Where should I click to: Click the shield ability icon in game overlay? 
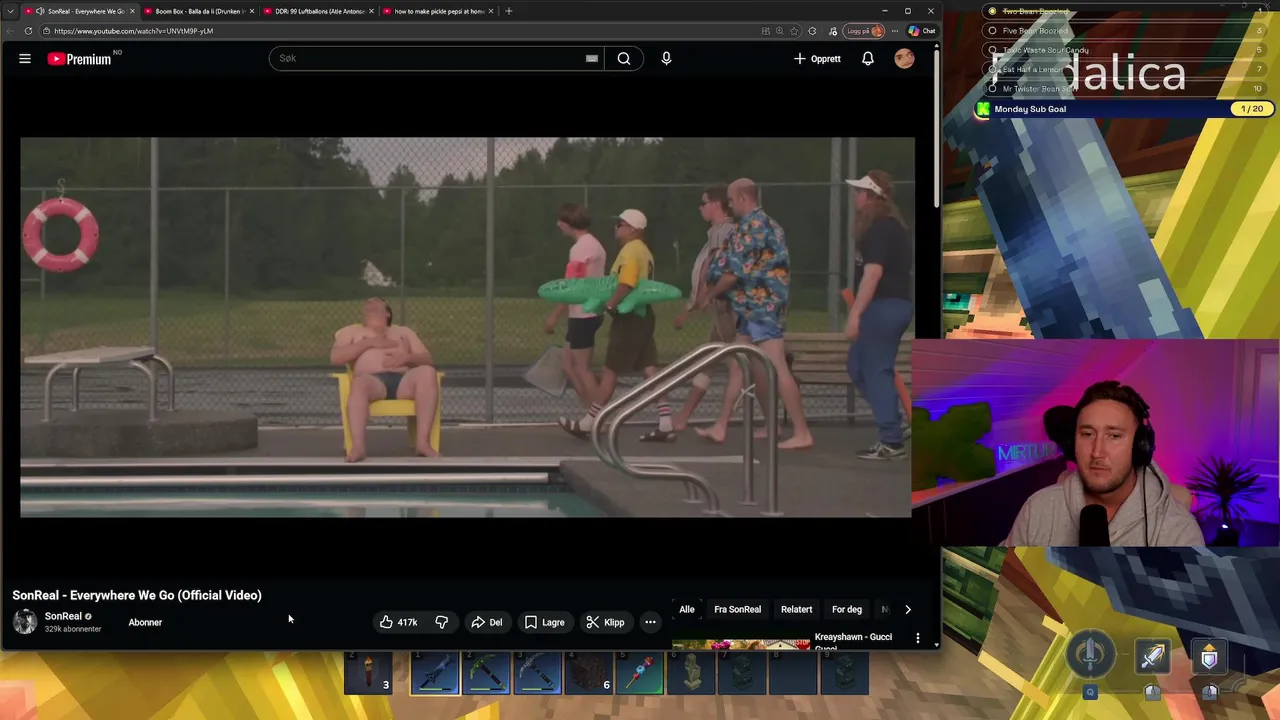pyautogui.click(x=1209, y=657)
